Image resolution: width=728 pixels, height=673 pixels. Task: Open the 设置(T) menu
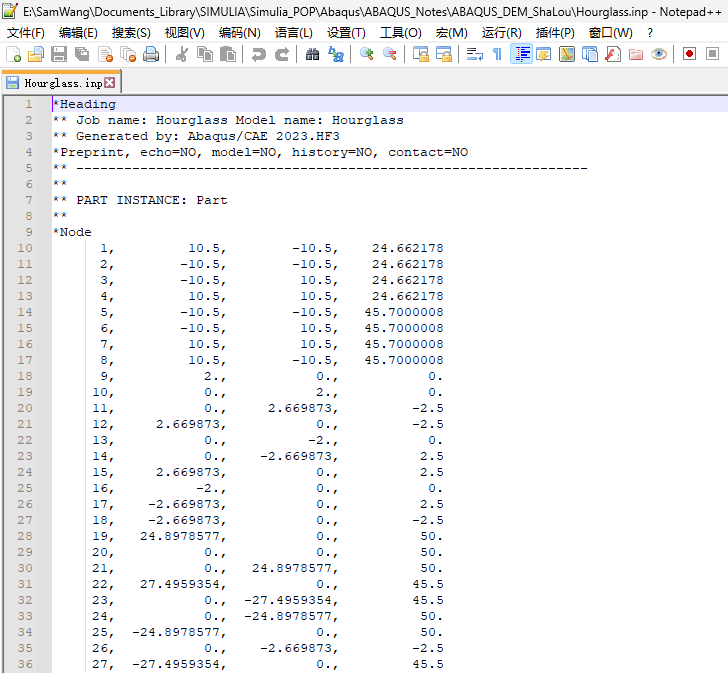(x=346, y=33)
